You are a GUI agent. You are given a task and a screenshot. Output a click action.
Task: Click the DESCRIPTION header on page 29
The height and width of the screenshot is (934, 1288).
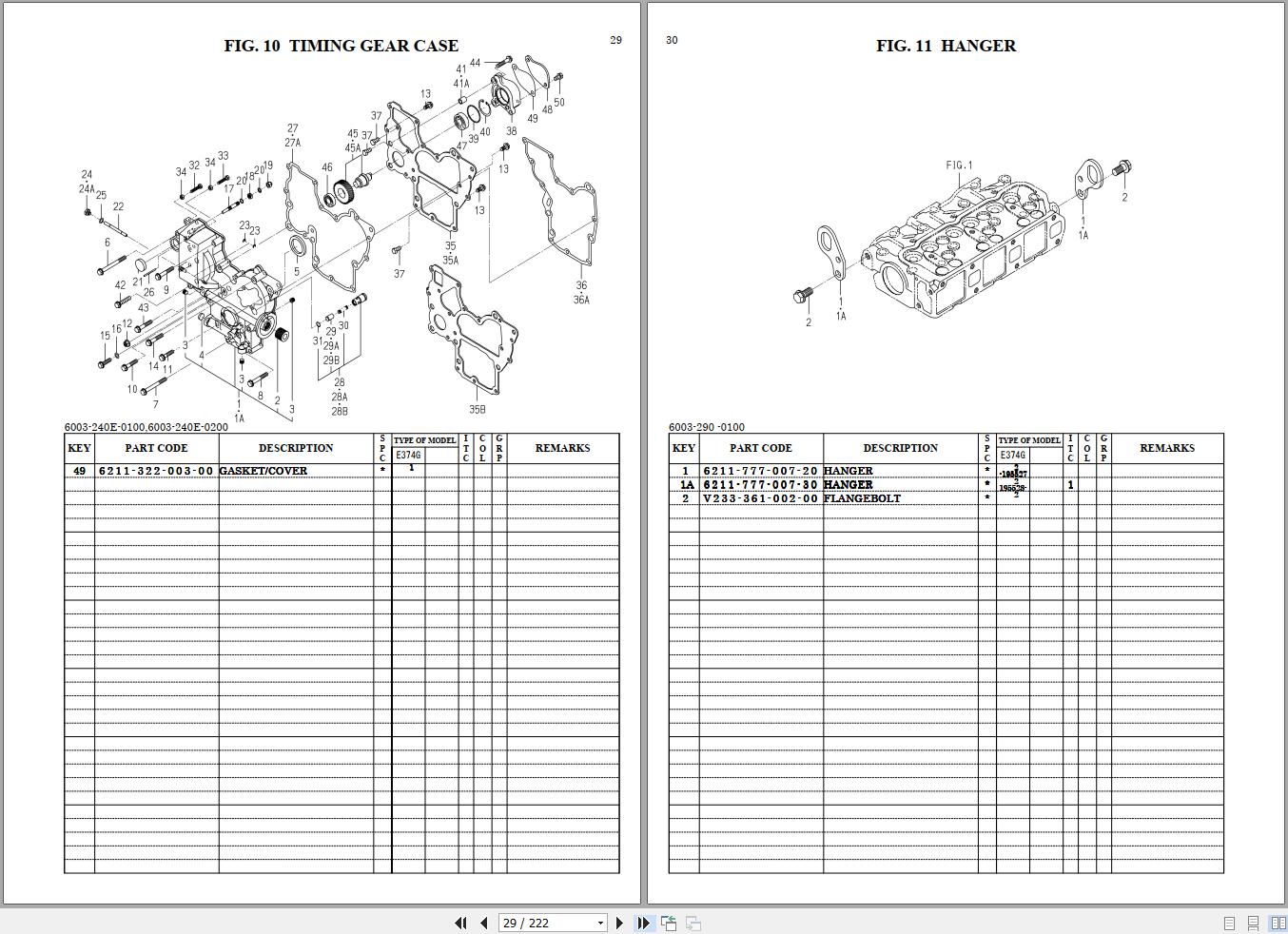[x=296, y=448]
